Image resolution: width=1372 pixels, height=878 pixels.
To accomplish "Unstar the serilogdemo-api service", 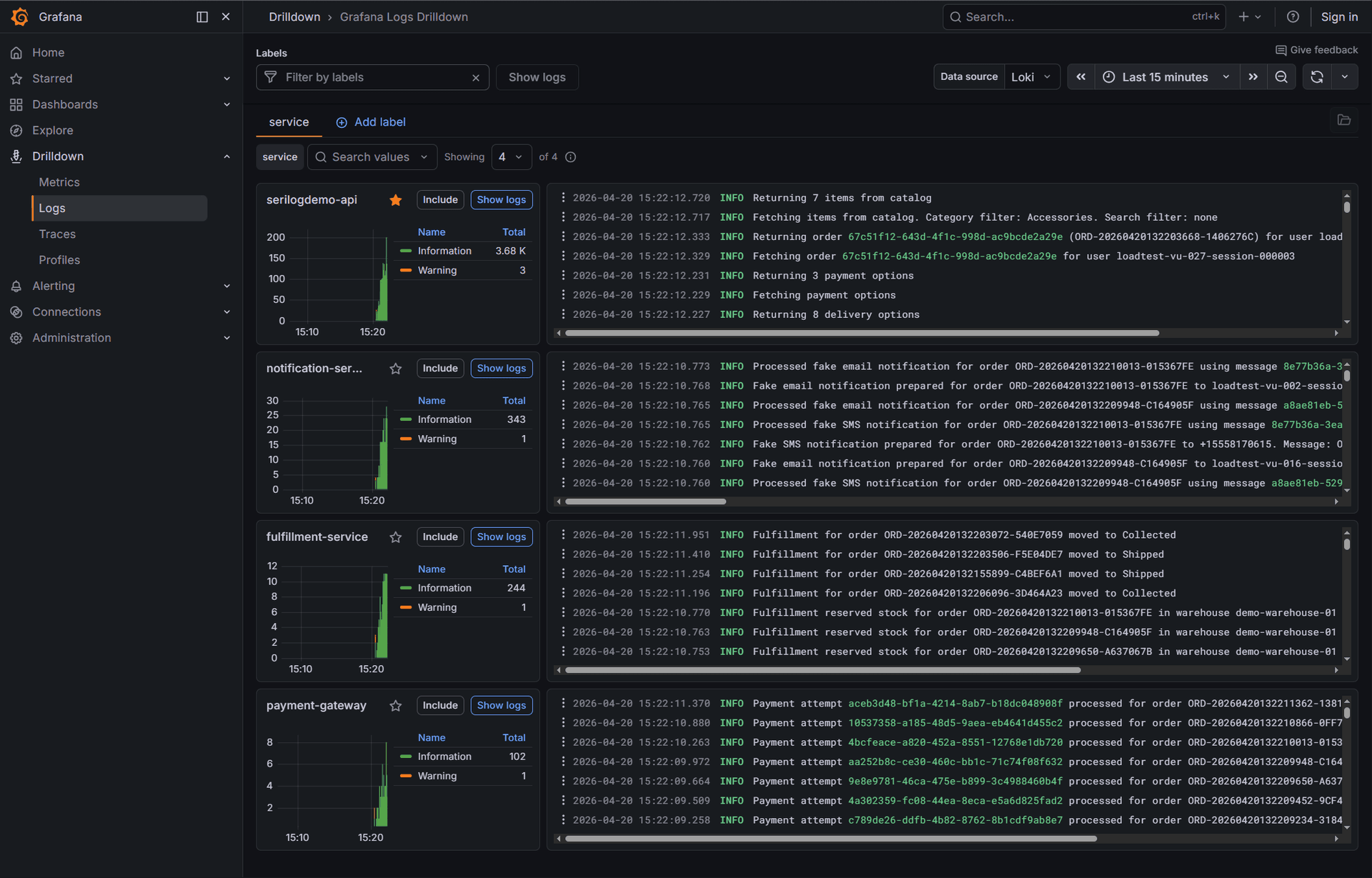I will [x=396, y=200].
